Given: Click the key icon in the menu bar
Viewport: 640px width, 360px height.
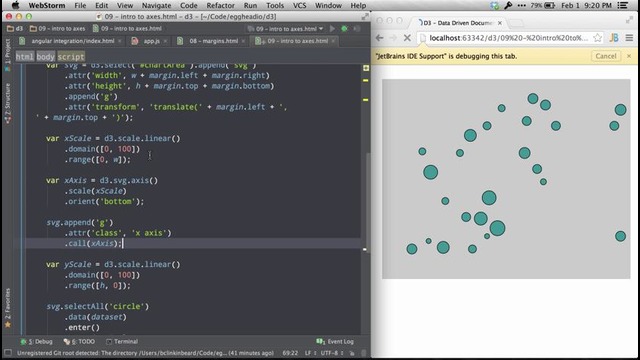Looking at the screenshot, I should 508,5.
